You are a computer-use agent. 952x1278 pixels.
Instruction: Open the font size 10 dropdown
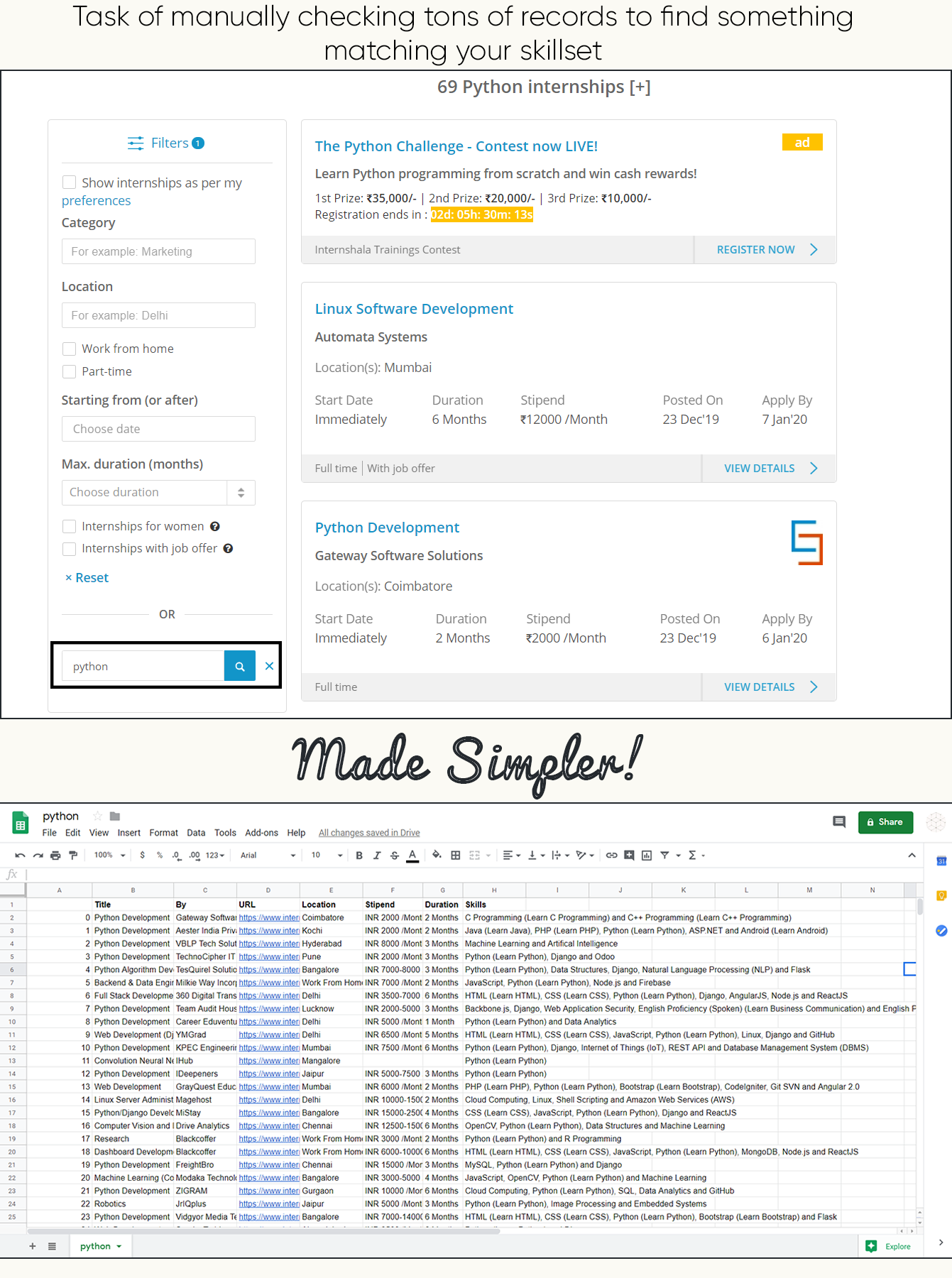(x=327, y=856)
